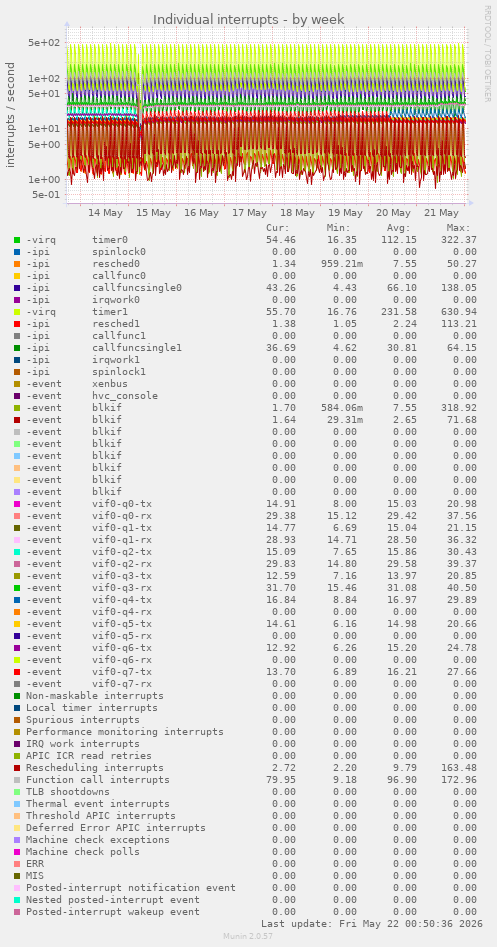This screenshot has width=497, height=947.
Task: Click the Last update timestamp text
Action: click(x=369, y=923)
